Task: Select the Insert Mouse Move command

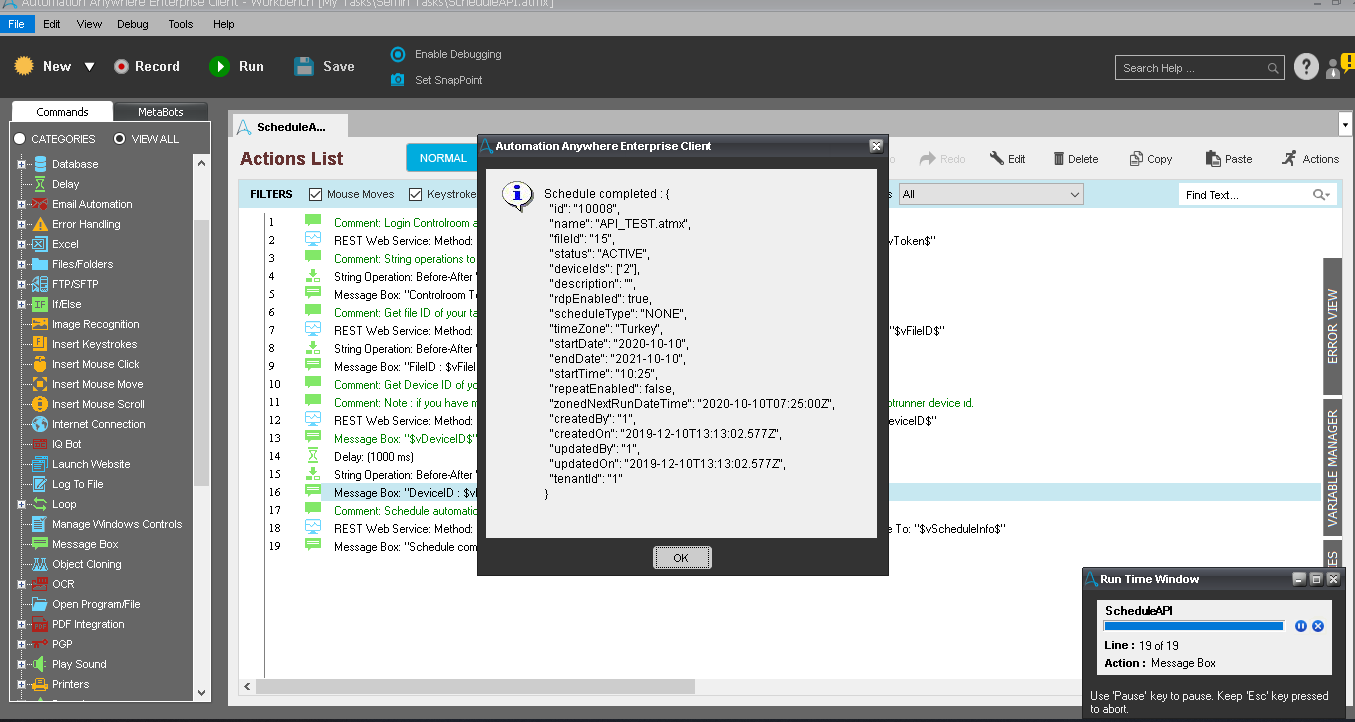Action: coord(98,384)
